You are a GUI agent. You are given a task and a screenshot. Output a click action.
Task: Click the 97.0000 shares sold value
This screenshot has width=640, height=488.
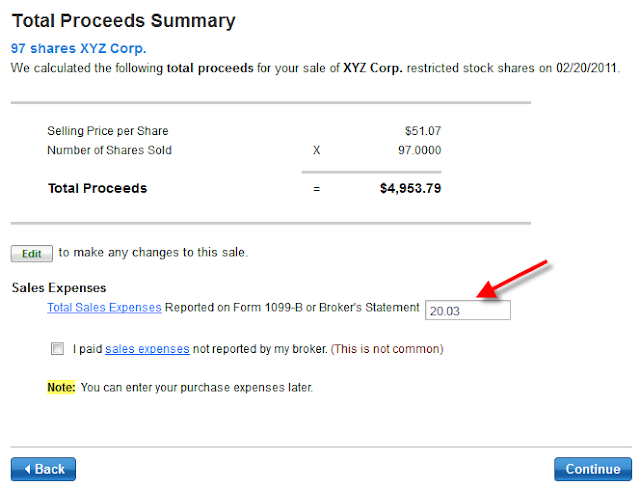[x=419, y=151]
